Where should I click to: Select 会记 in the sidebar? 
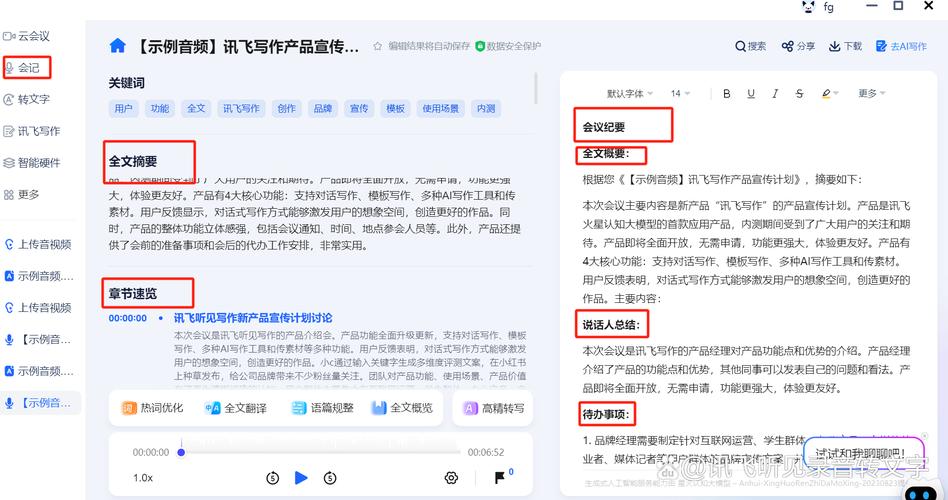(22, 68)
